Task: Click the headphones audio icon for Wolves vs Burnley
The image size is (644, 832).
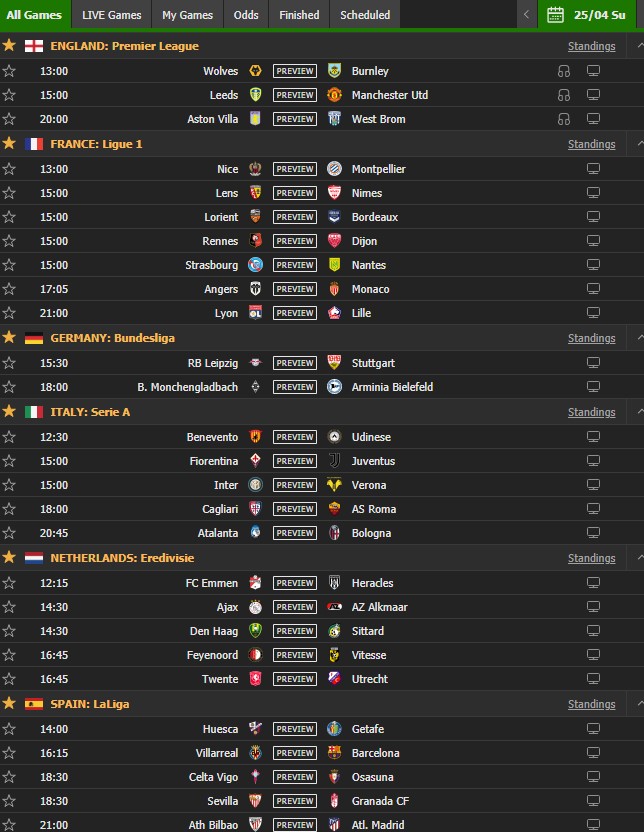Action: click(x=563, y=71)
